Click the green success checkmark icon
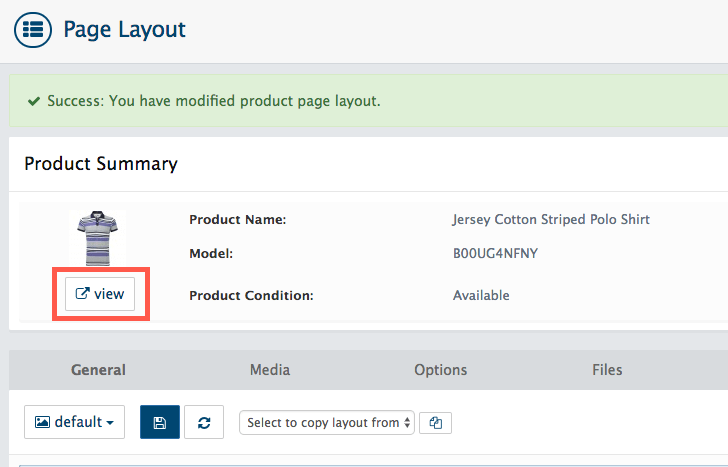Image resolution: width=728 pixels, height=467 pixels. 34,101
